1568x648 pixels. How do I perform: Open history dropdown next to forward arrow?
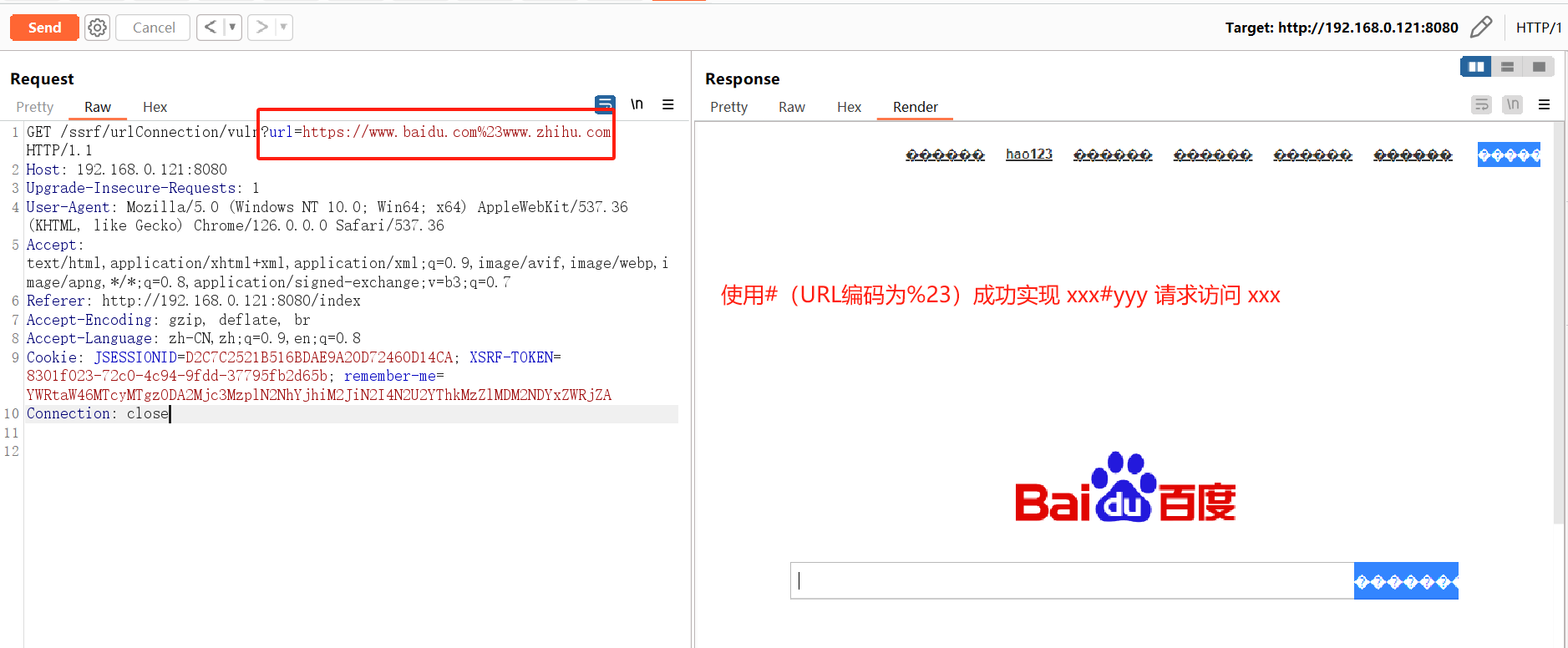pos(284,28)
